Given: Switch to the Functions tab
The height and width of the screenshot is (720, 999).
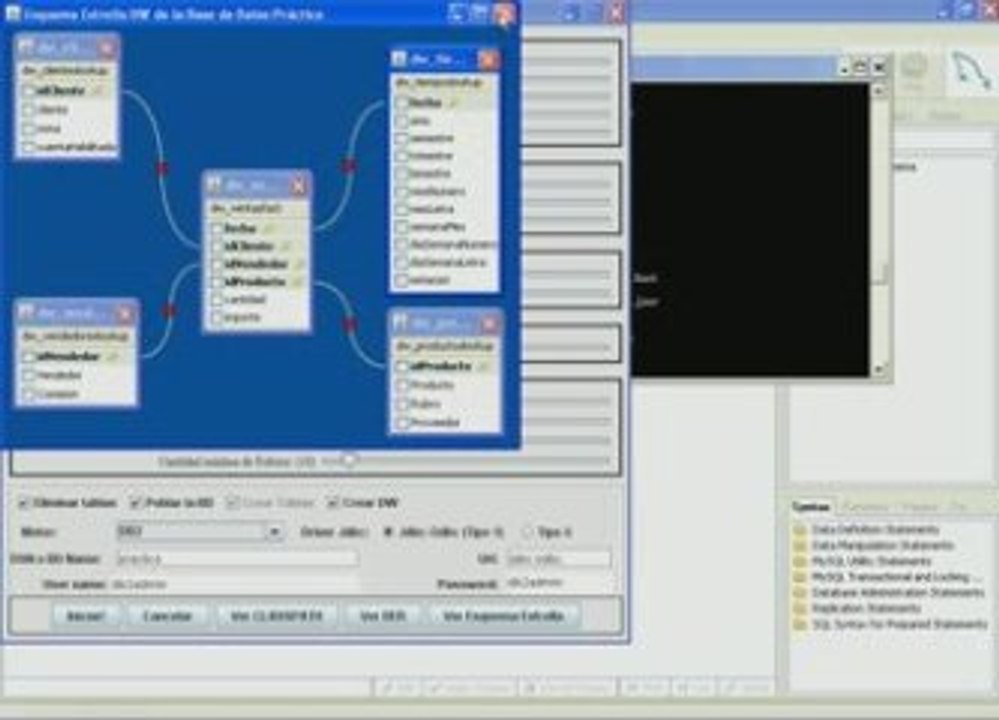Looking at the screenshot, I should [x=865, y=507].
